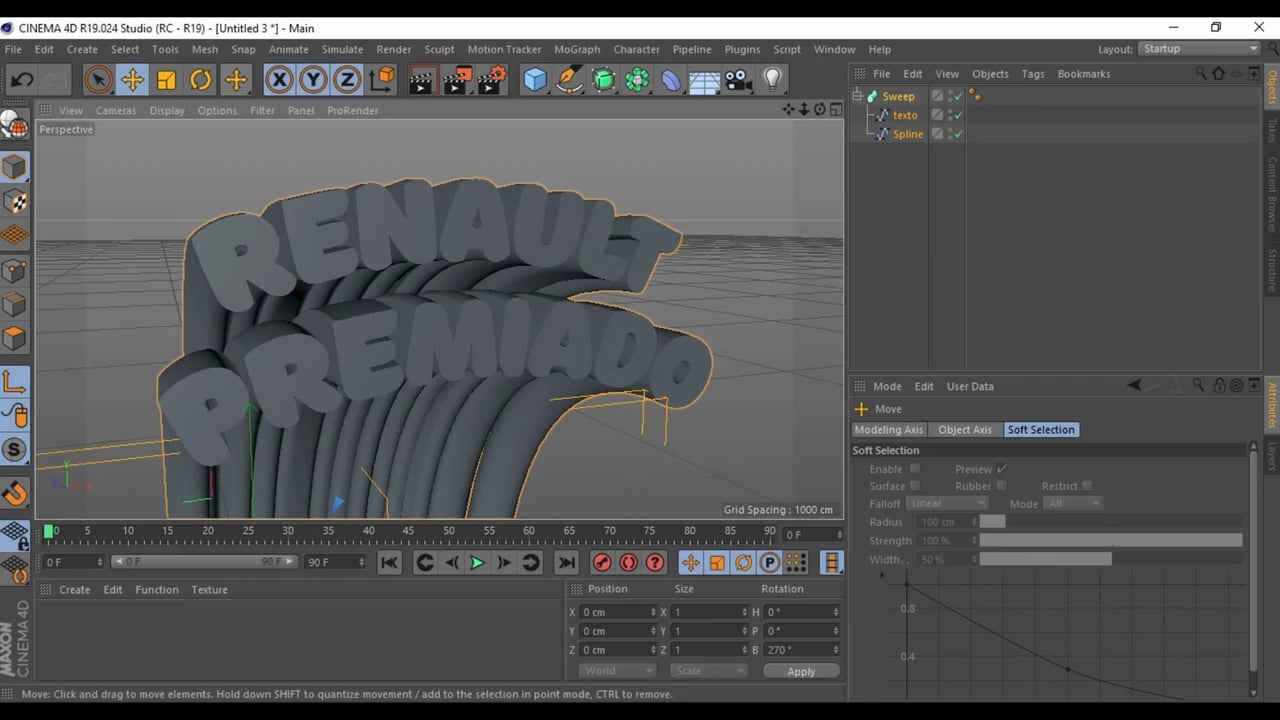Select the Move tool in top toolbar
The height and width of the screenshot is (720, 1280).
pos(132,80)
